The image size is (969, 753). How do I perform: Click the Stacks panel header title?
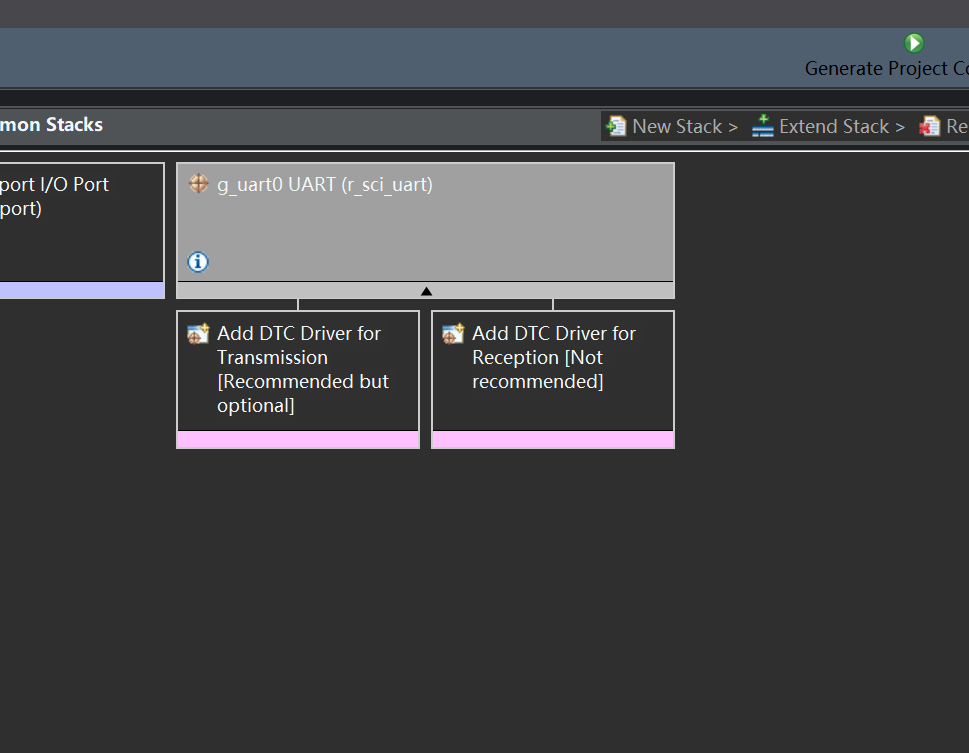tap(51, 125)
